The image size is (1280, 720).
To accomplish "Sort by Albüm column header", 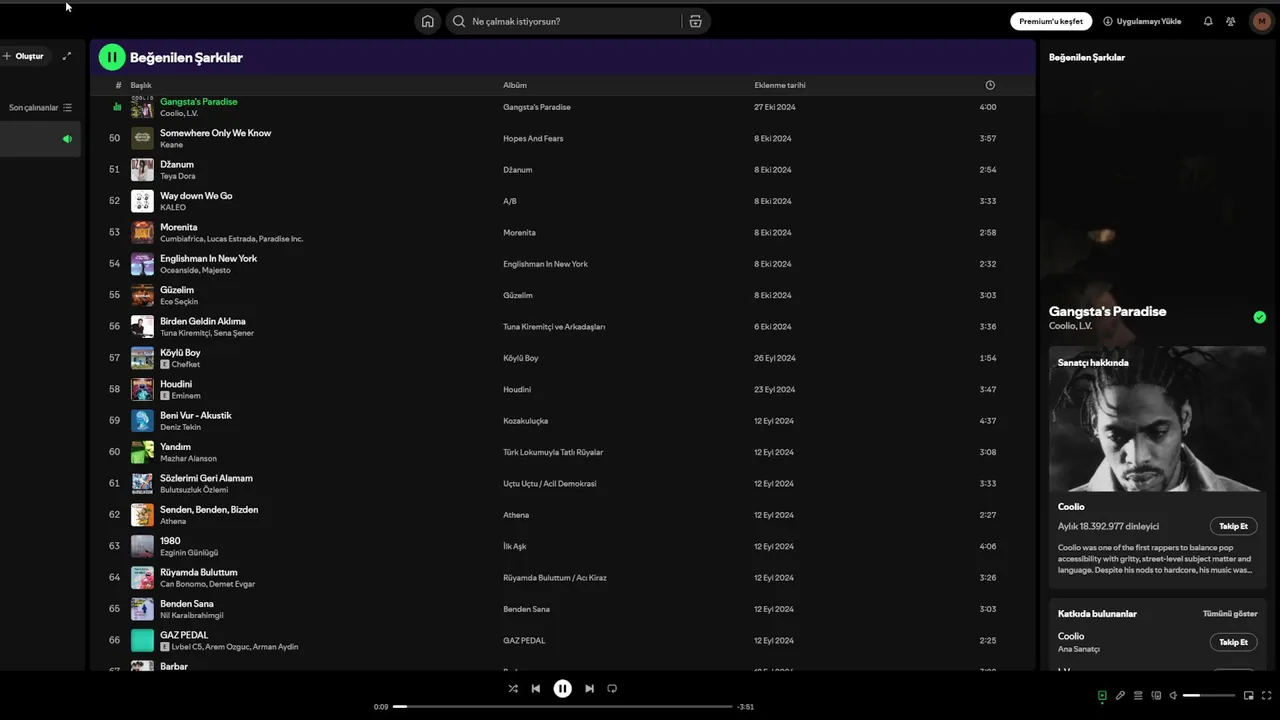I will coord(515,85).
